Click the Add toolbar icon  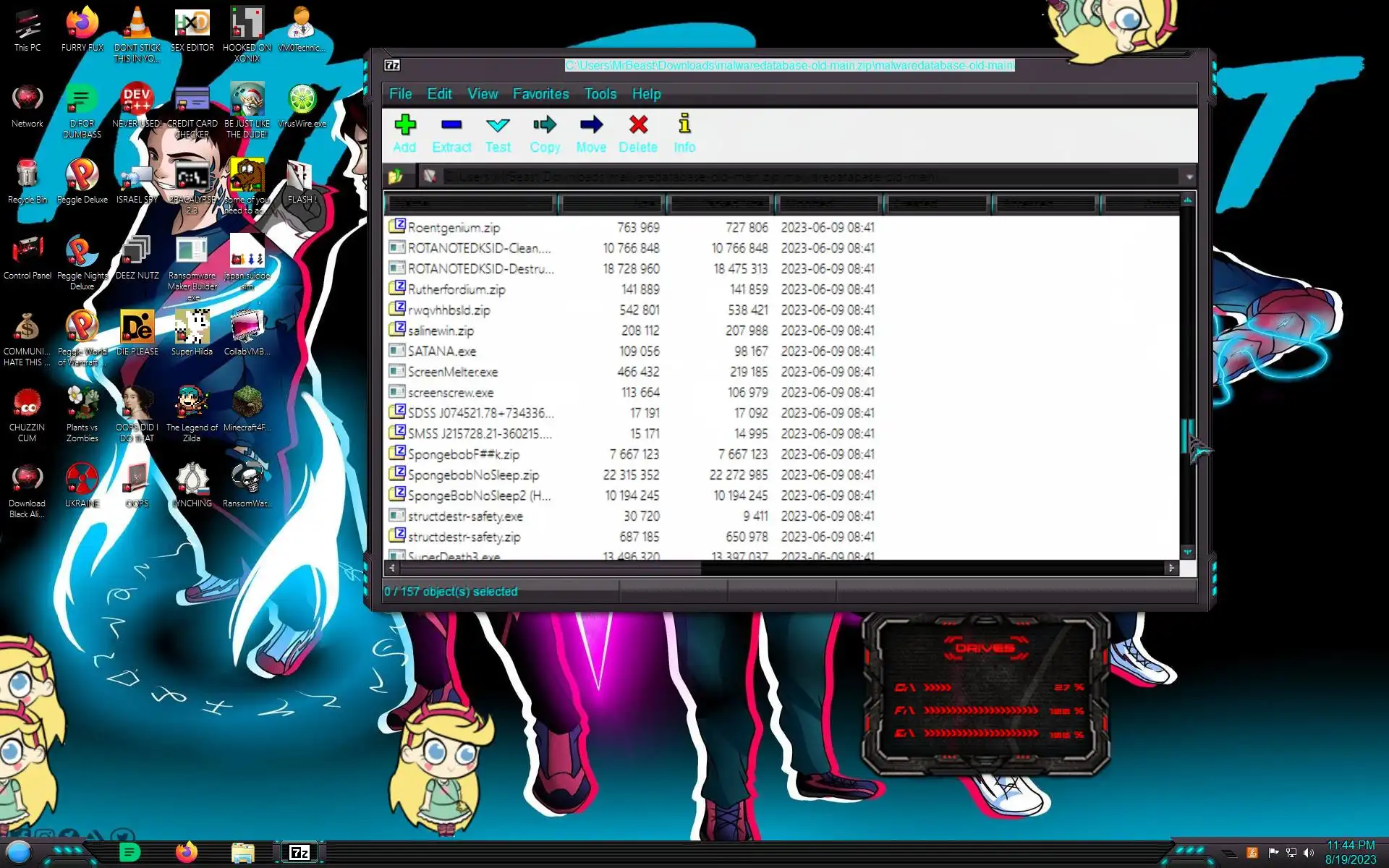coord(404,125)
